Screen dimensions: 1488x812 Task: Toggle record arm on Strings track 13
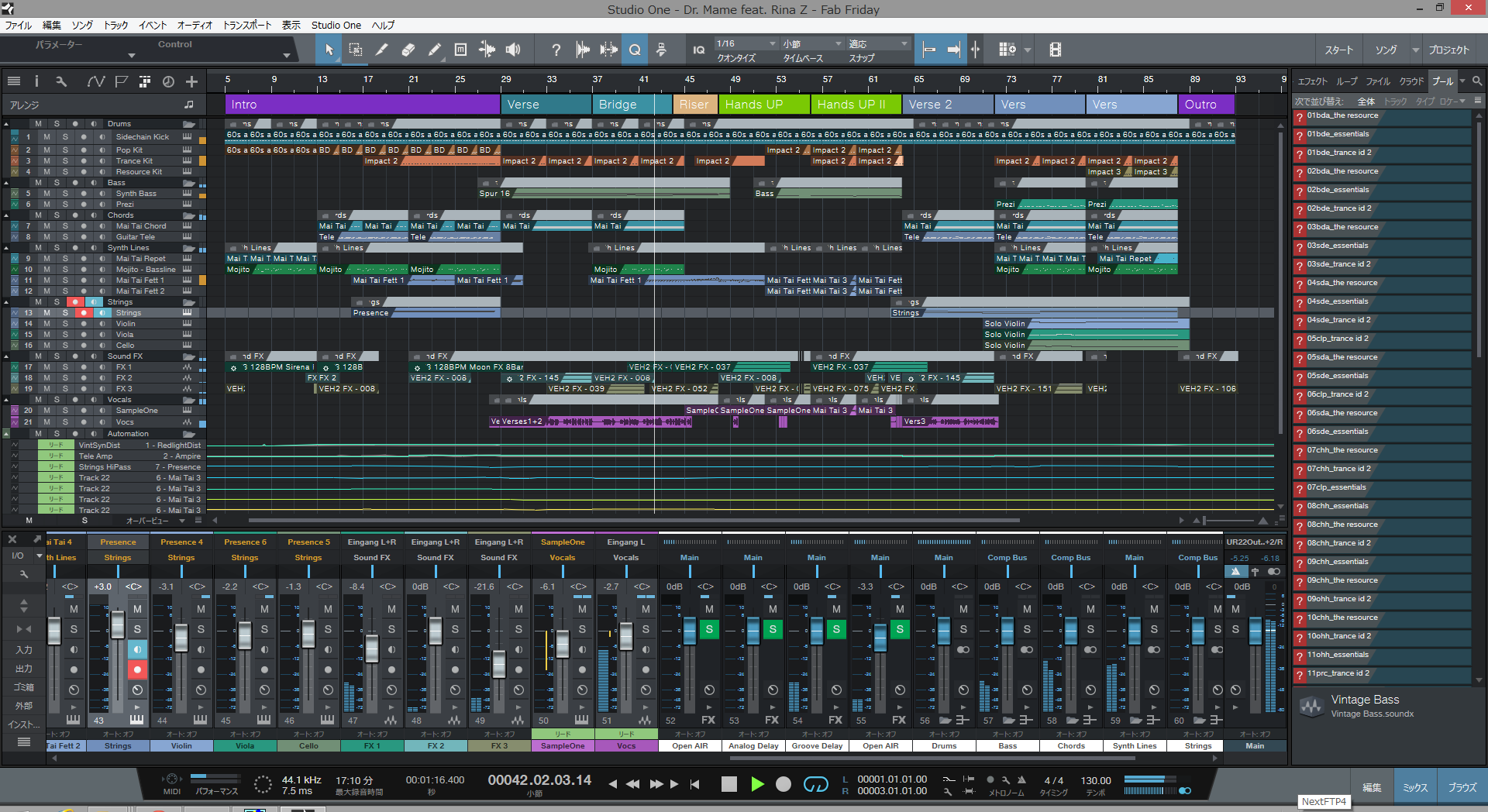click(84, 313)
